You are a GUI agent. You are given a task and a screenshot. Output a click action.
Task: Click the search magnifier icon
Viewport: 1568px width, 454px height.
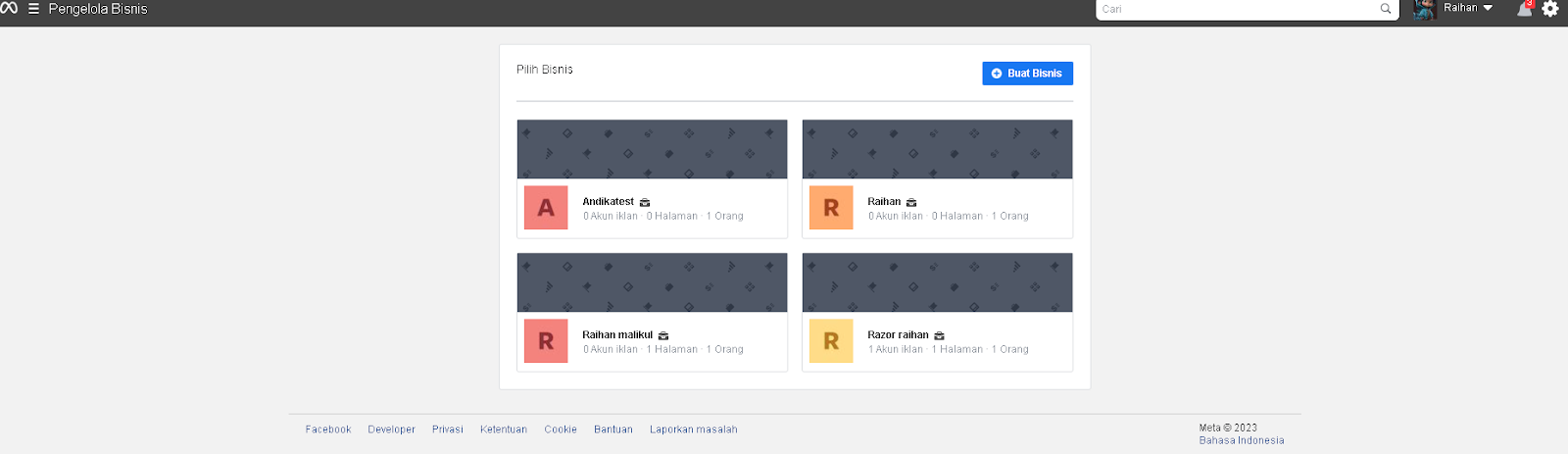[x=1386, y=9]
